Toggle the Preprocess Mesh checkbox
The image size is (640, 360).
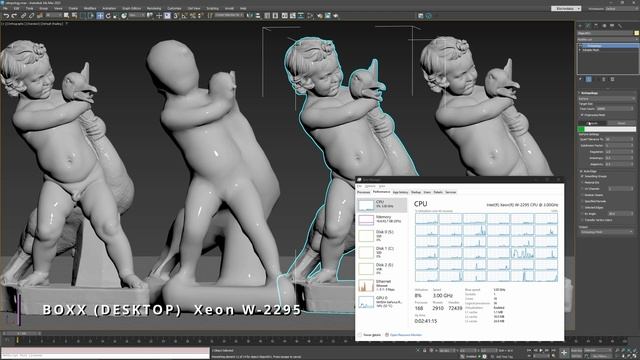point(582,115)
